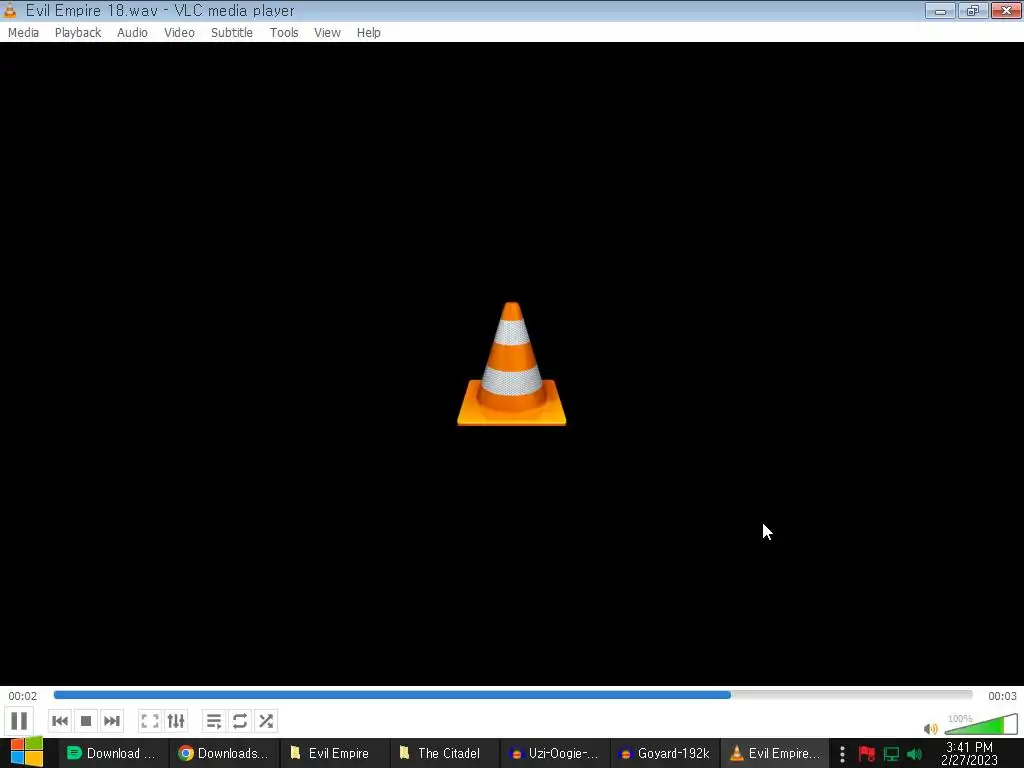The width and height of the screenshot is (1024, 768).
Task: Open the taskbar clock 3:41 PM
Action: pyautogui.click(x=969, y=754)
